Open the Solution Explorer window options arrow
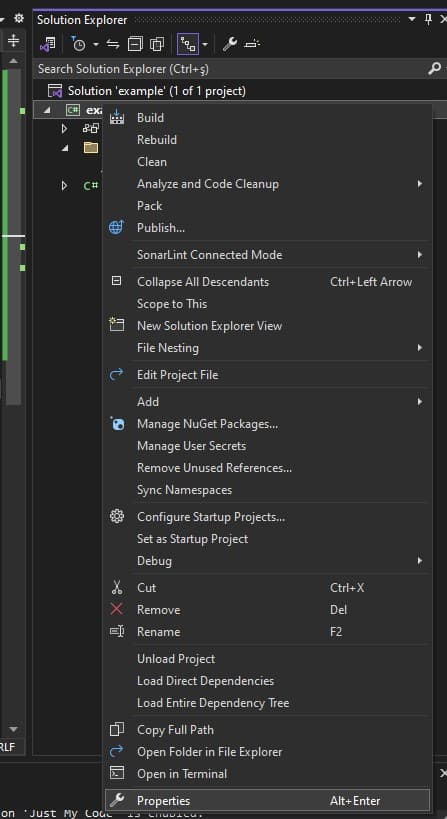Viewport: 447px width, 819px height. pyautogui.click(x=412, y=19)
